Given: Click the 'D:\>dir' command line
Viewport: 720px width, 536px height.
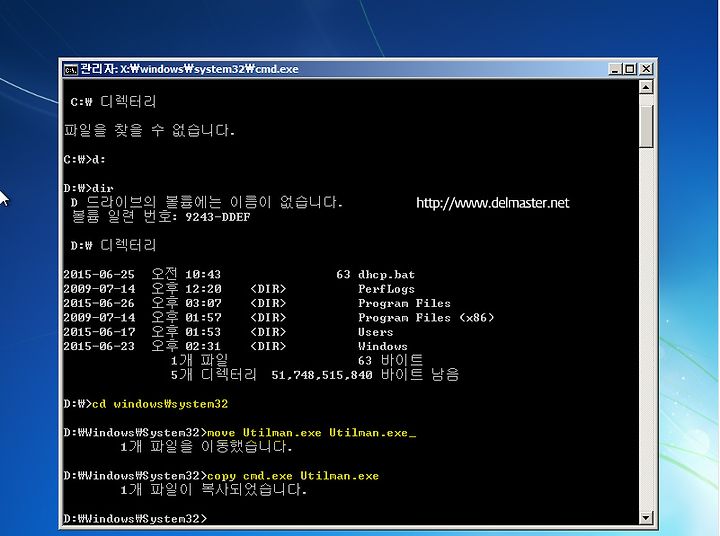Looking at the screenshot, I should [88, 188].
